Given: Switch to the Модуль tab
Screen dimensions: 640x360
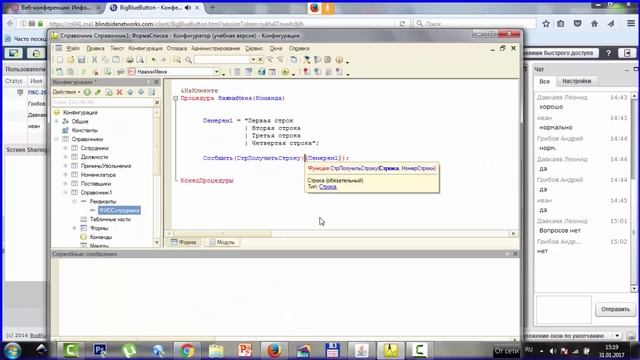Looking at the screenshot, I should click(222, 242).
